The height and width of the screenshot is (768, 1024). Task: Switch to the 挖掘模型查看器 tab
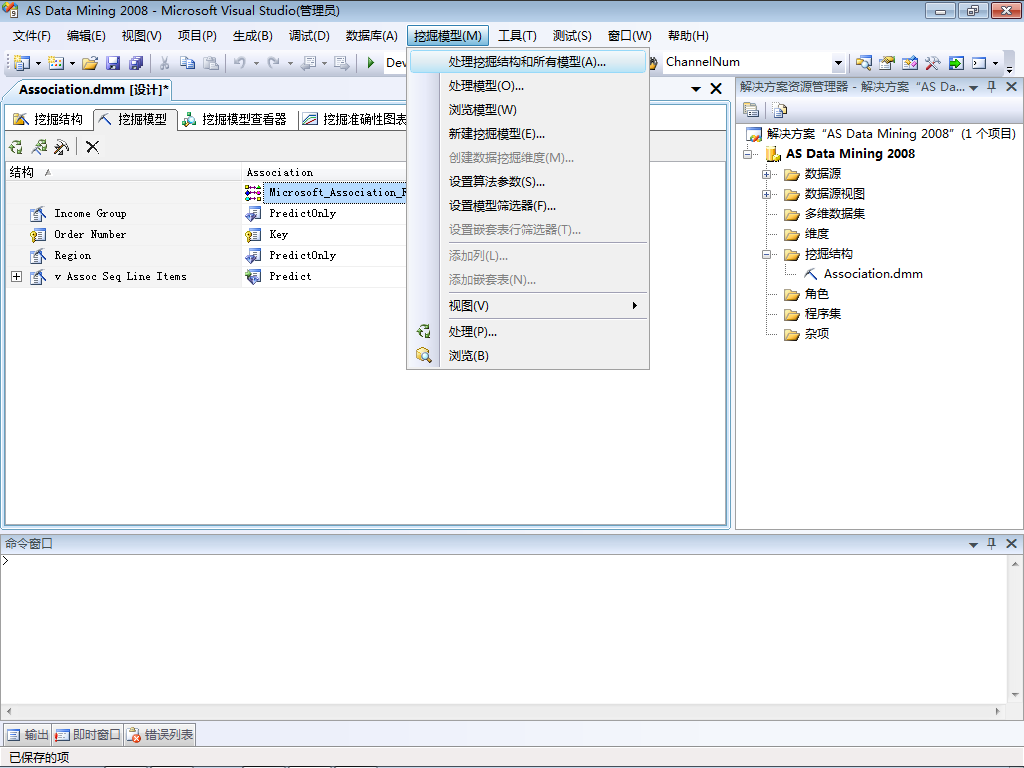coord(234,119)
